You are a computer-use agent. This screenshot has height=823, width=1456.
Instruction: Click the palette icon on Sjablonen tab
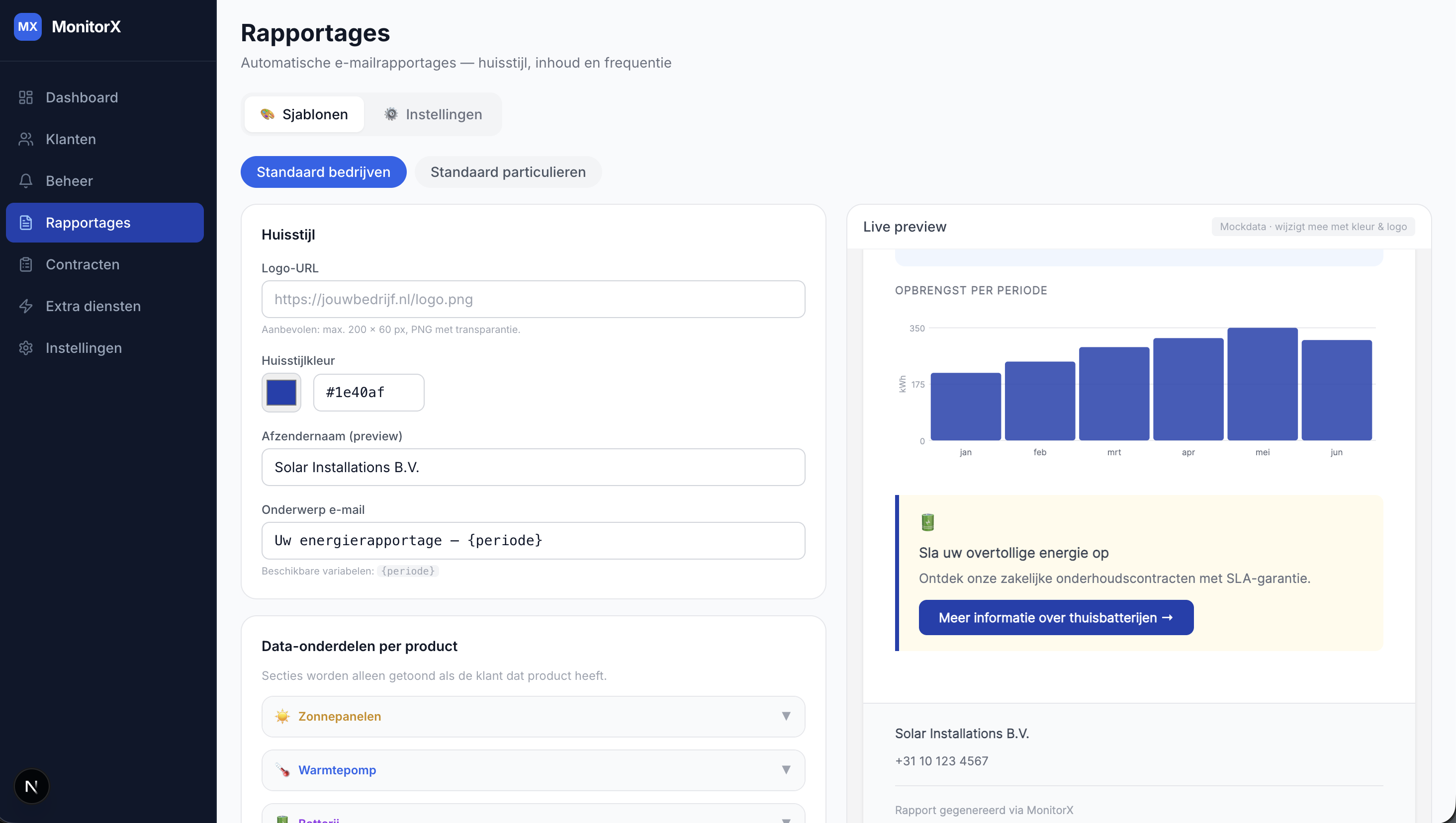point(268,114)
